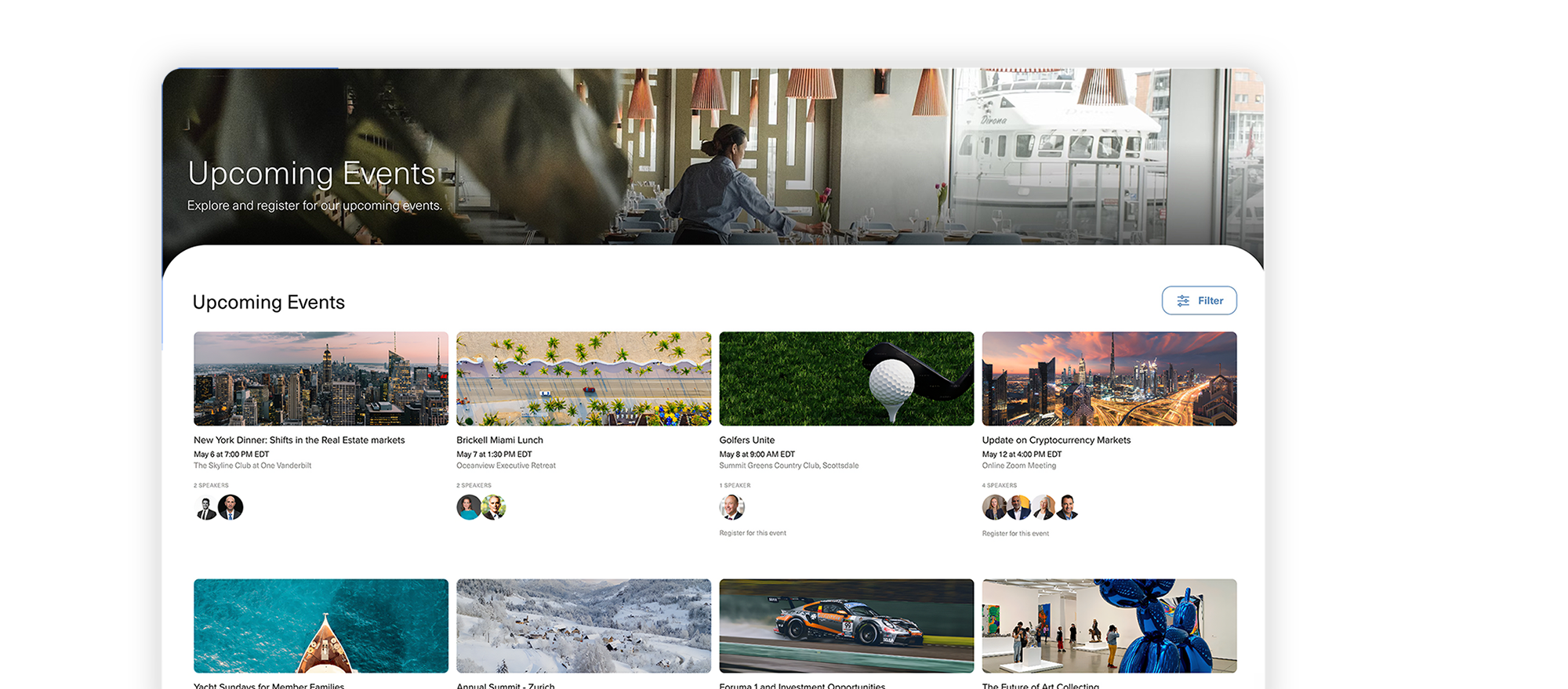The image size is (1568, 689).
Task: Click second speaker avatar of New York Dinner
Action: tap(230, 507)
